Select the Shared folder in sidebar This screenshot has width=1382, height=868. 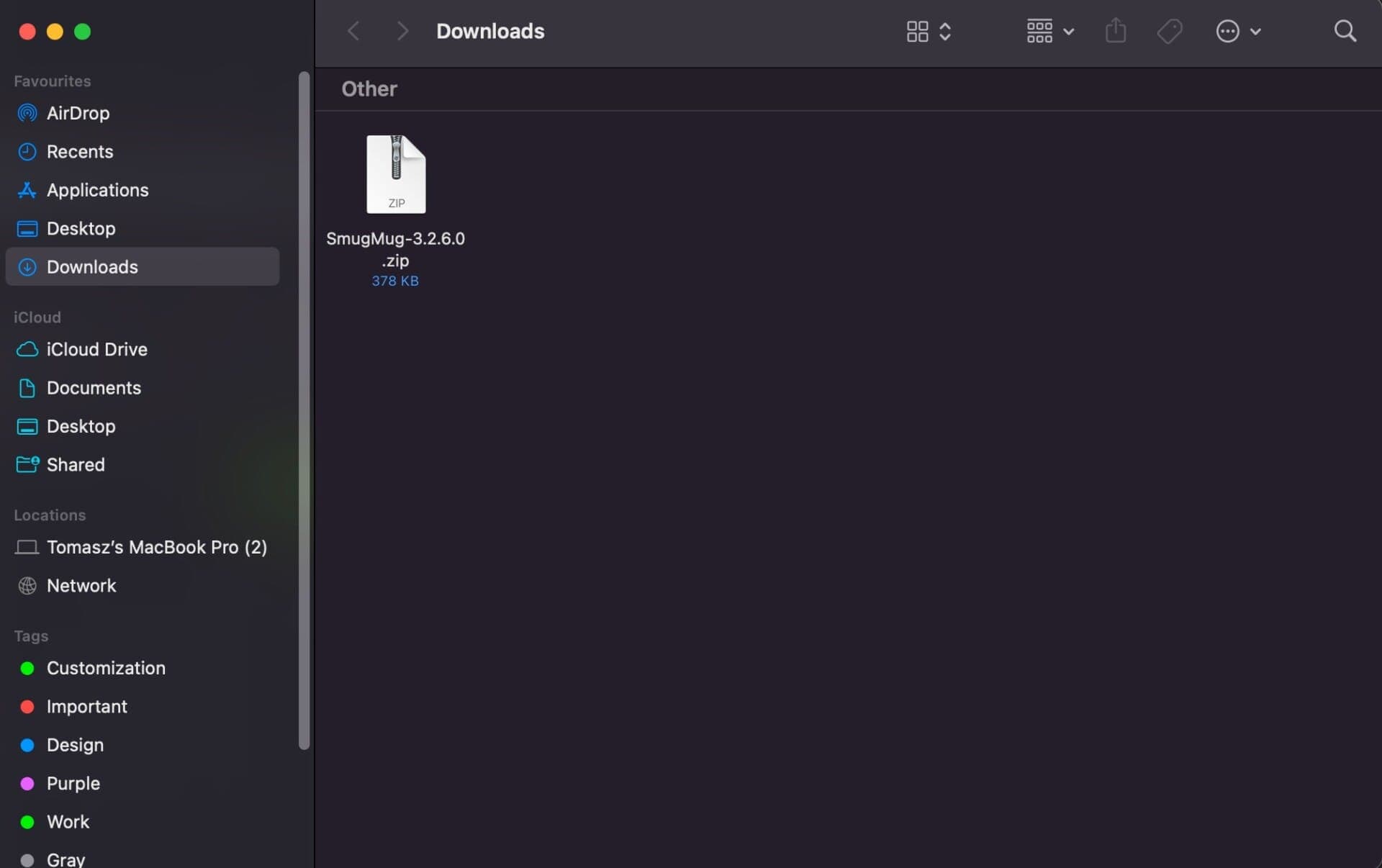click(76, 464)
